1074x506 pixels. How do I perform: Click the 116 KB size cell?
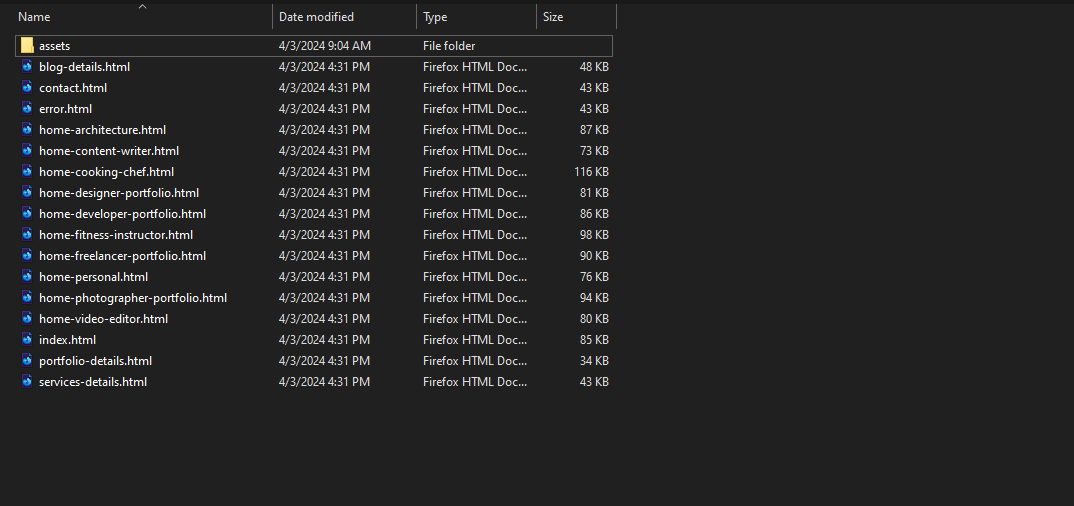[x=591, y=172]
